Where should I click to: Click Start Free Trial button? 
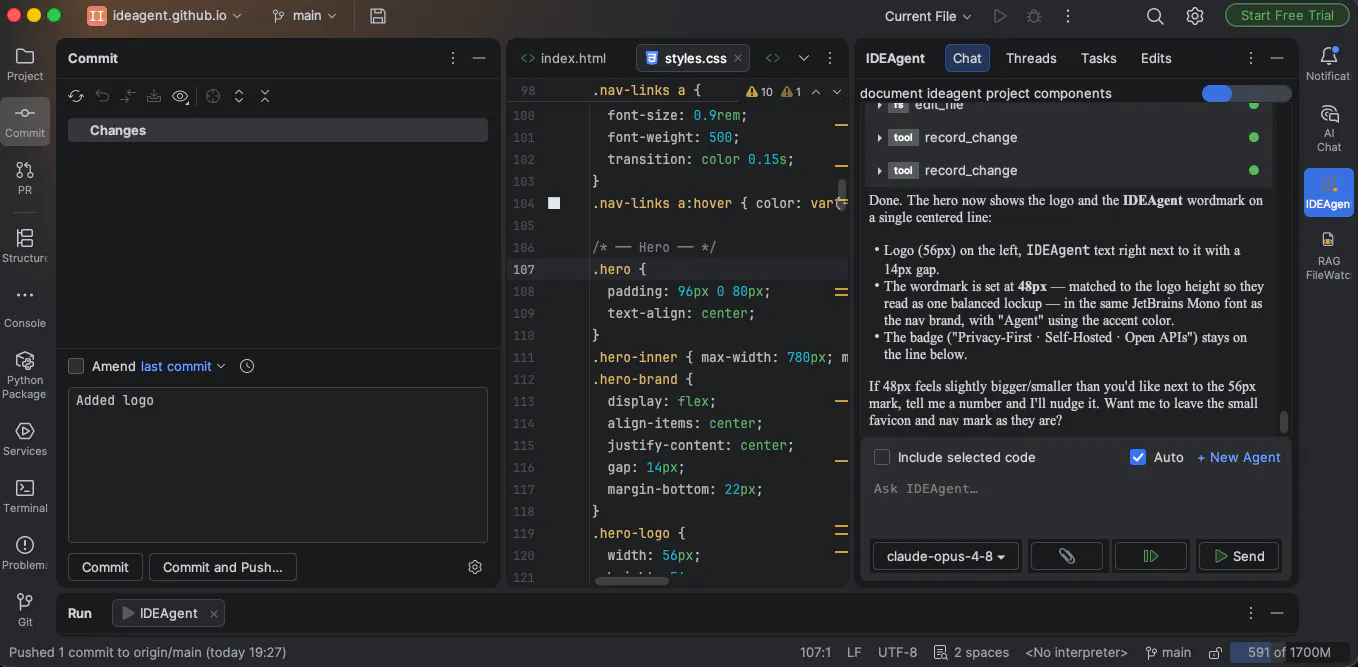coord(1287,15)
